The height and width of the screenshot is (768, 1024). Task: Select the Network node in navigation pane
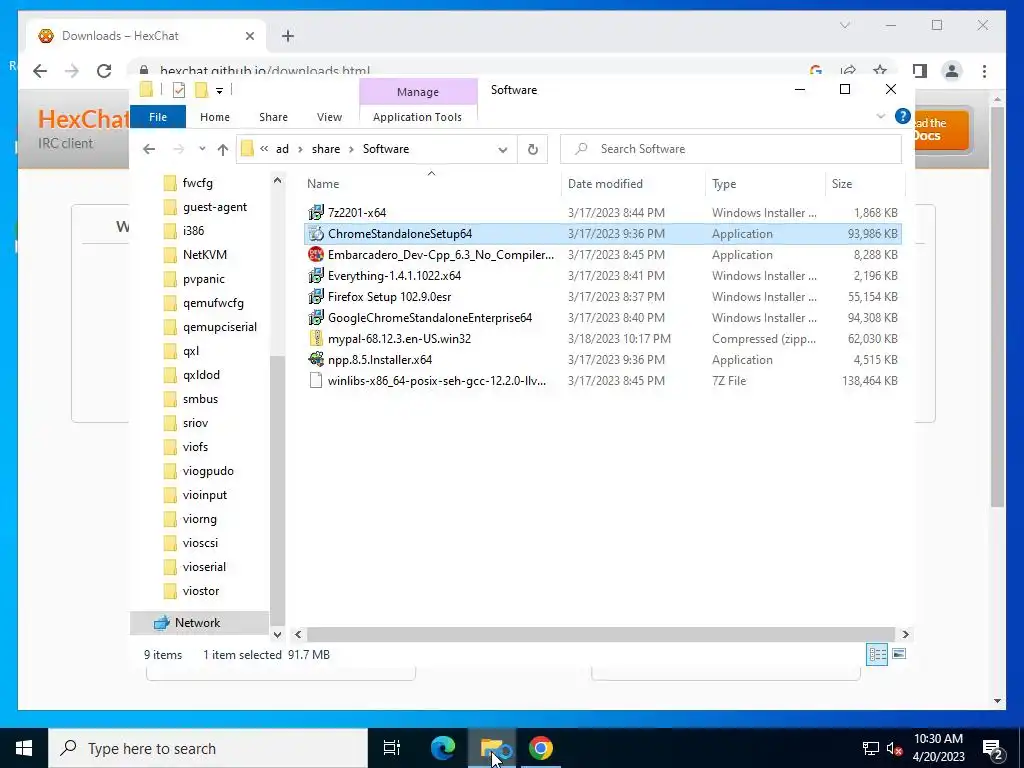197,623
